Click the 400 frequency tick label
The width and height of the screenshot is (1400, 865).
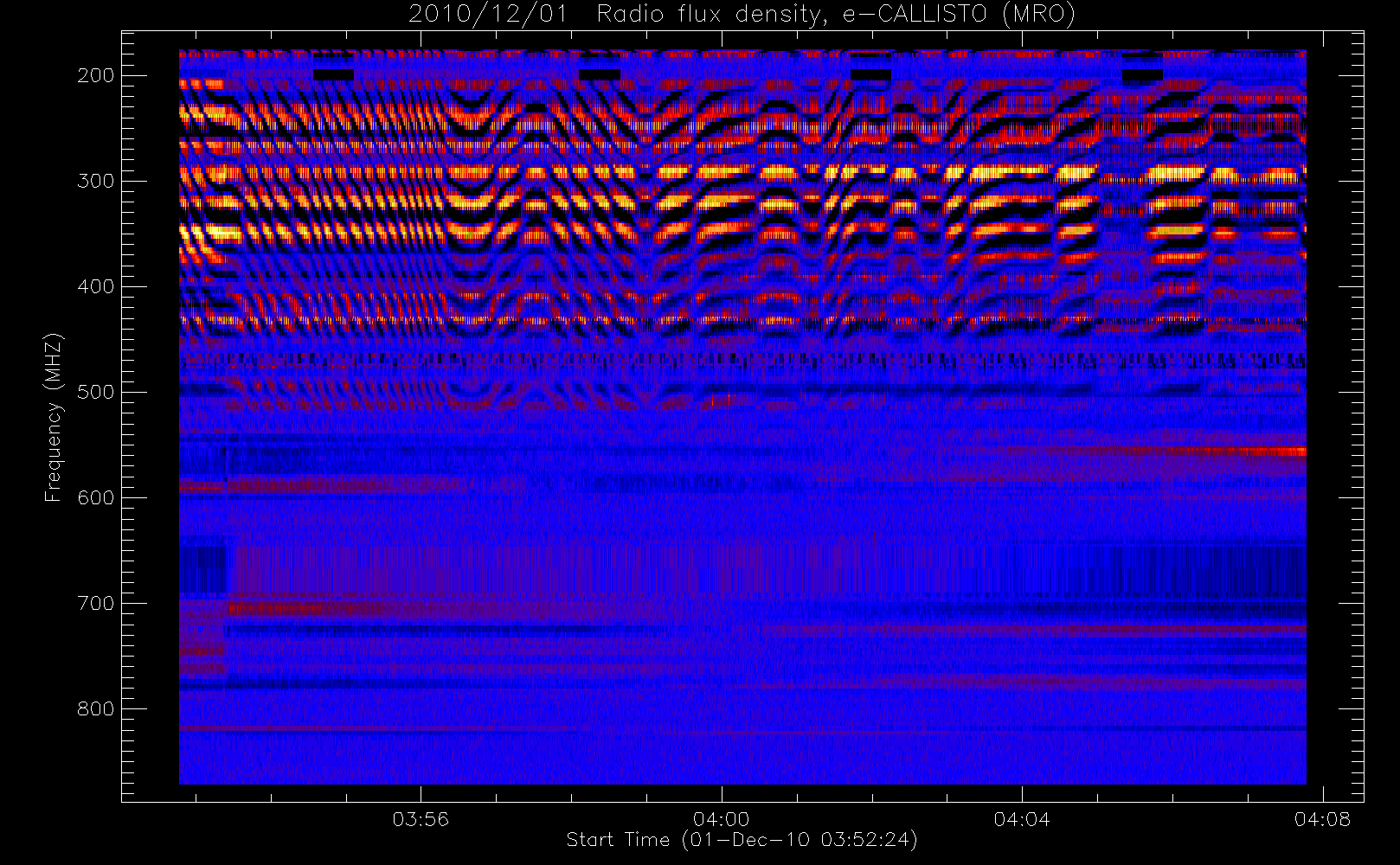(96, 286)
